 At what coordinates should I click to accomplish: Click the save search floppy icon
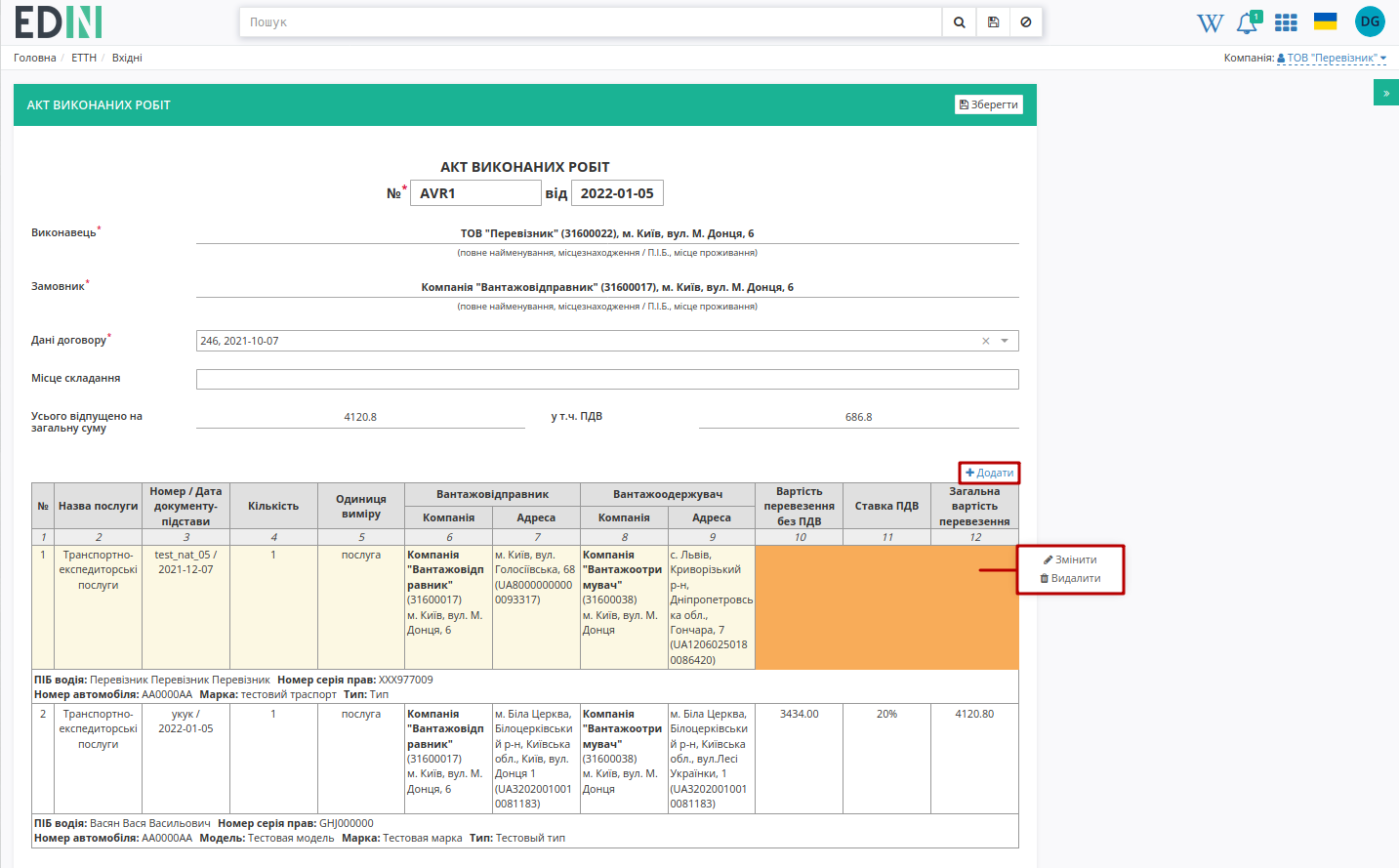[x=993, y=22]
